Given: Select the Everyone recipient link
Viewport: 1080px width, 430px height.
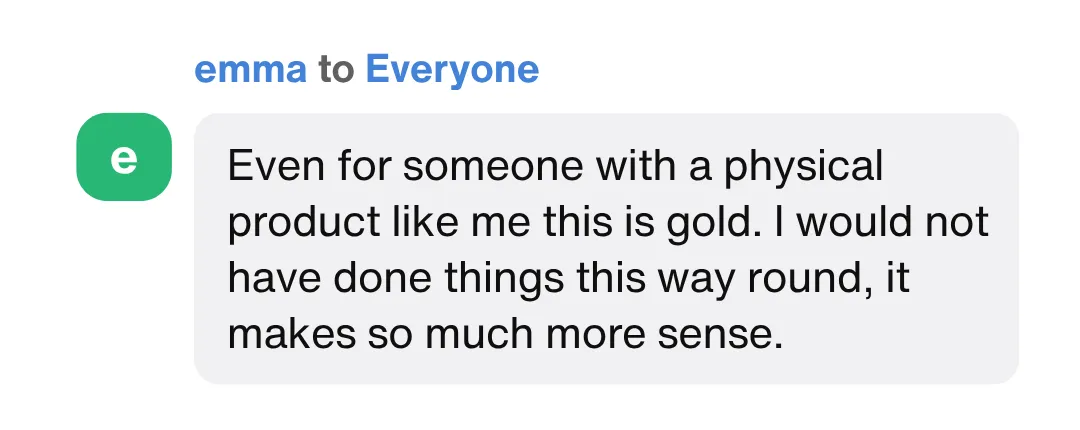Looking at the screenshot, I should point(452,70).
